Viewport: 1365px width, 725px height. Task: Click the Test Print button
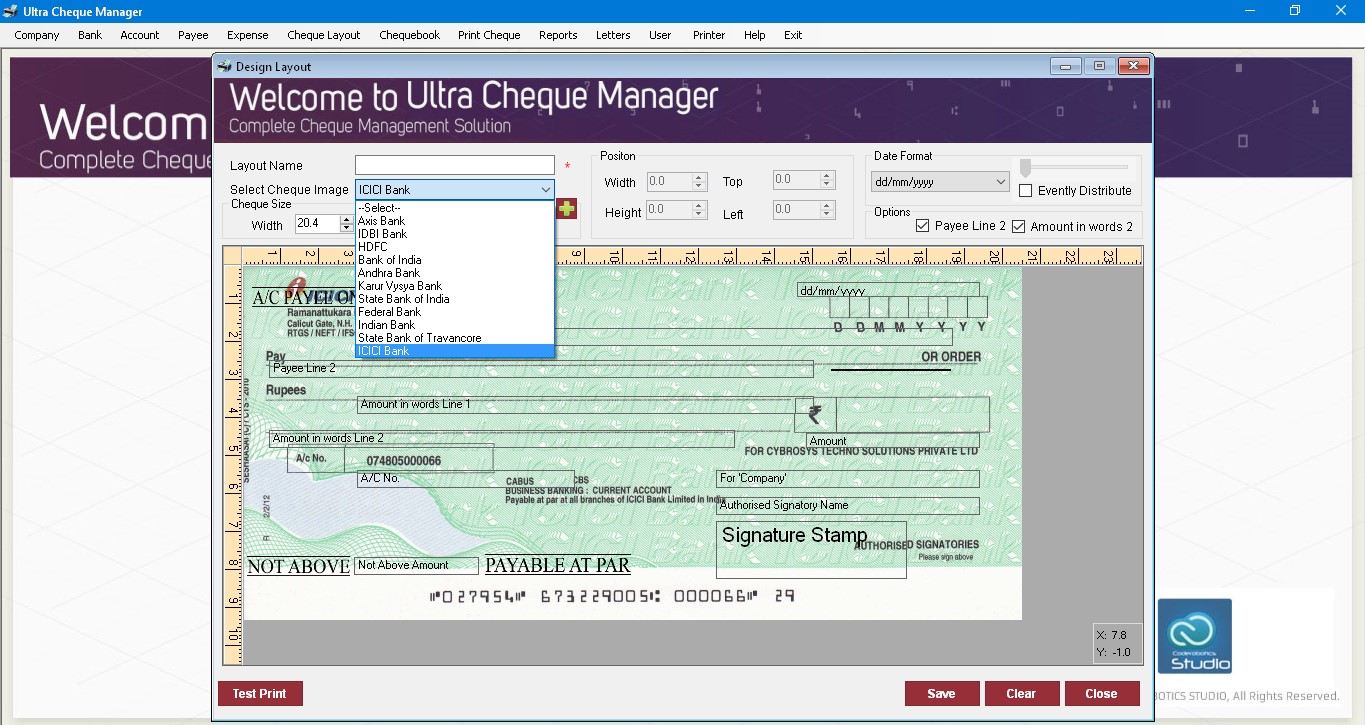pos(260,694)
